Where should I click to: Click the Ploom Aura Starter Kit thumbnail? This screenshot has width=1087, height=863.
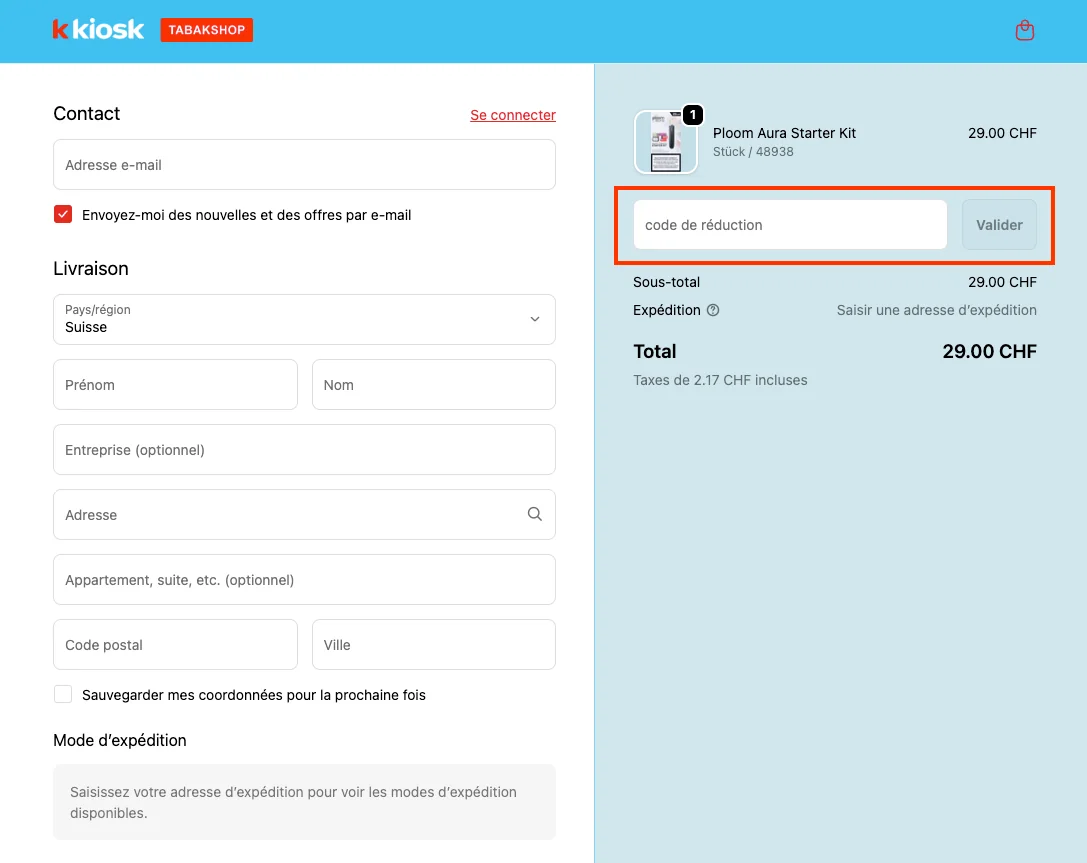click(x=666, y=143)
